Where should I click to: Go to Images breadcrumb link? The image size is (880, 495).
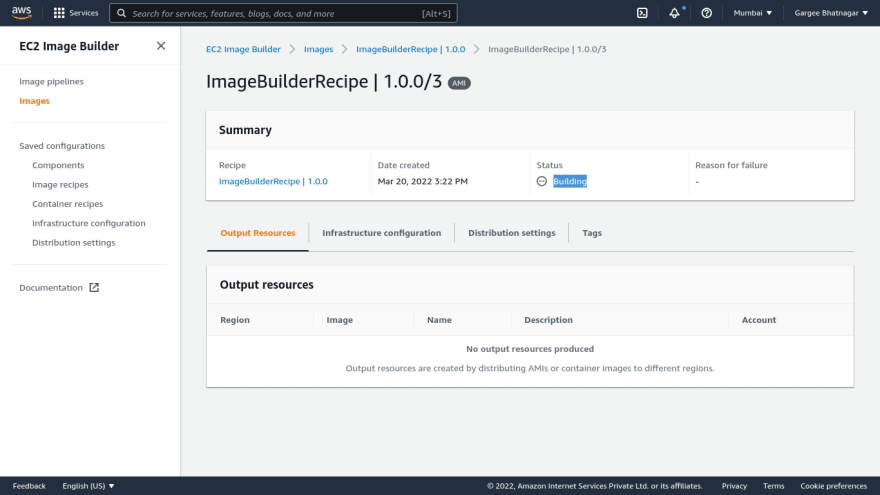click(x=318, y=49)
